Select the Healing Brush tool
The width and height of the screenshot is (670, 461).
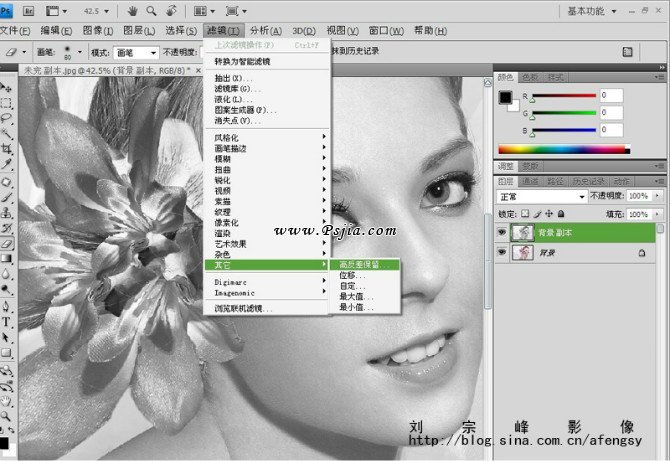6,182
